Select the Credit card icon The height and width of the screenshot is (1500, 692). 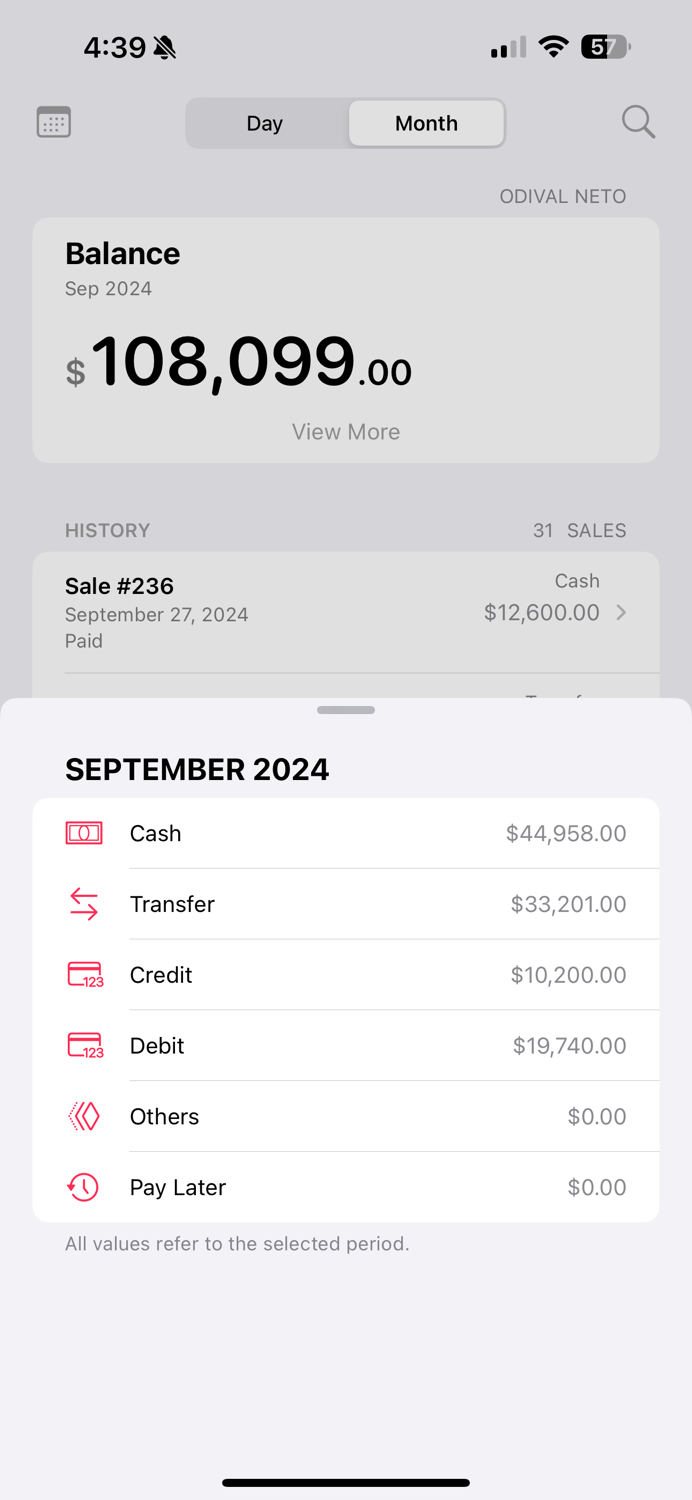[84, 974]
